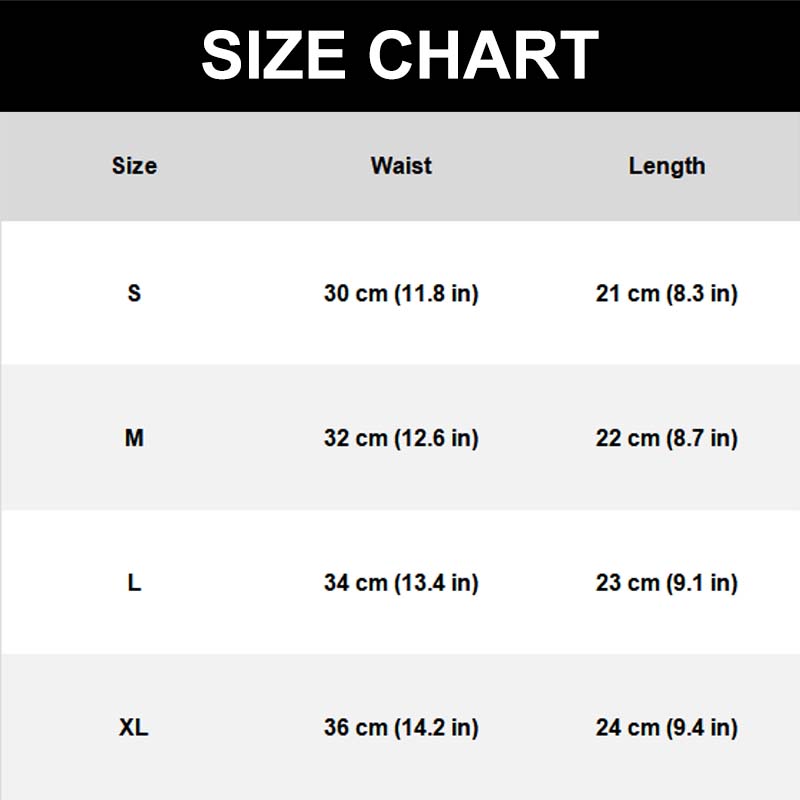Click the 14.2 in waist conversion
Image resolution: width=800 pixels, height=800 pixels.
coord(437,728)
